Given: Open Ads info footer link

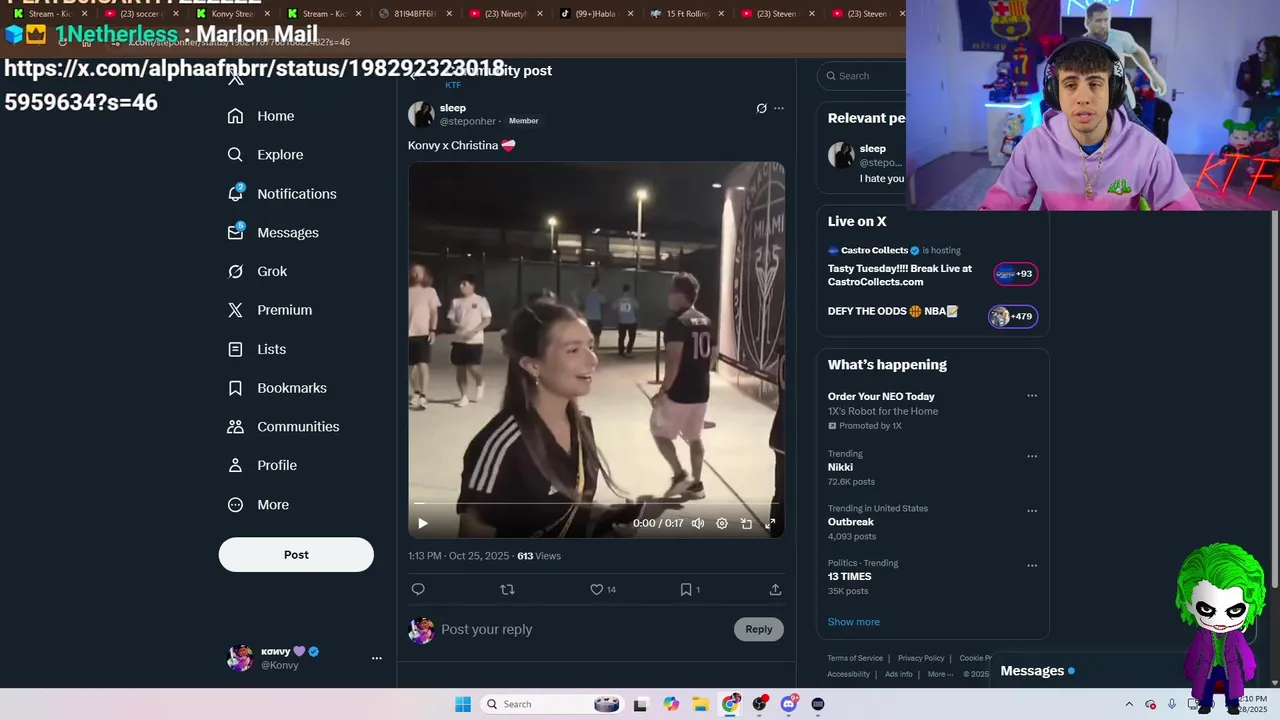Looking at the screenshot, I should coord(898,674).
